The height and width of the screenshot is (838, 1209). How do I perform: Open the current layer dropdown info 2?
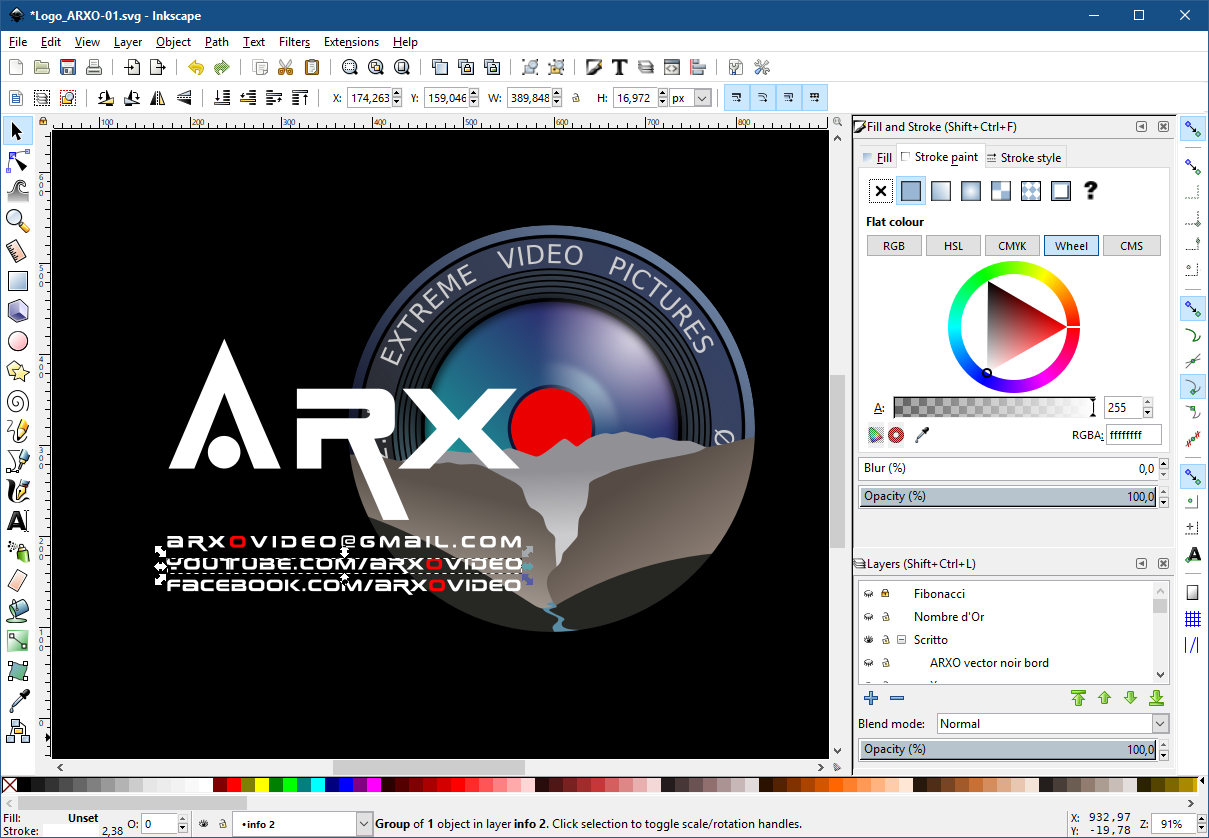point(302,824)
